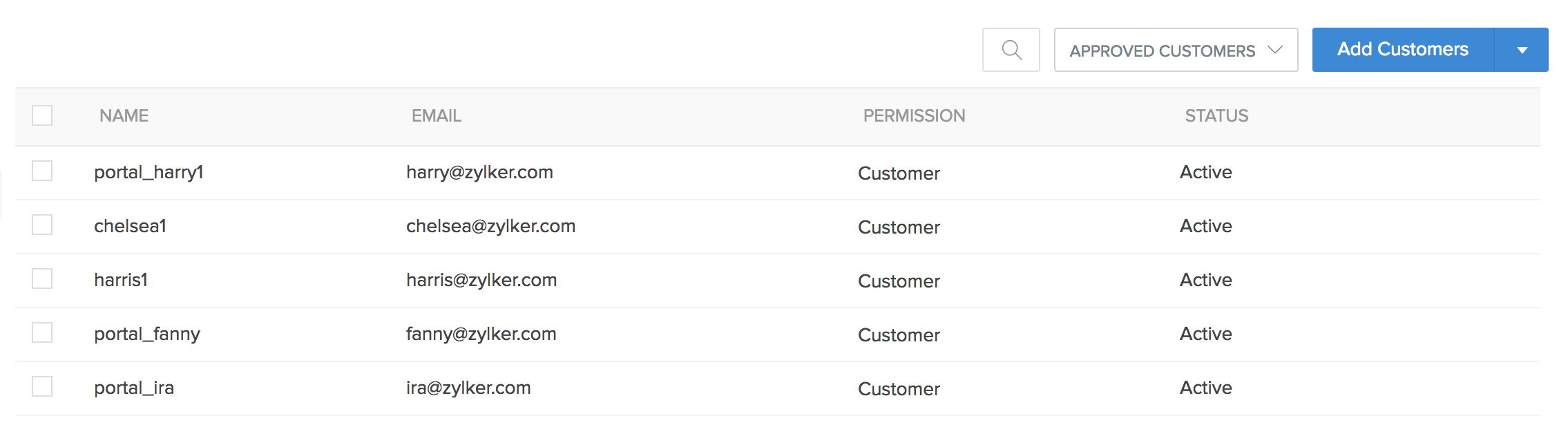Click the PERMISSION column header

pyautogui.click(x=914, y=116)
